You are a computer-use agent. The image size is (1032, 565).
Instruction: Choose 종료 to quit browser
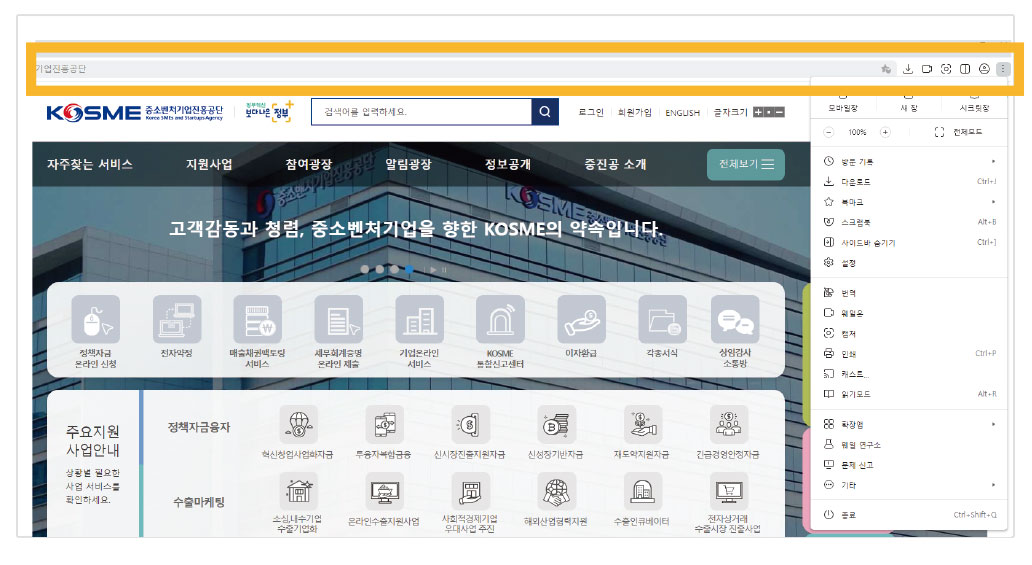(909, 515)
